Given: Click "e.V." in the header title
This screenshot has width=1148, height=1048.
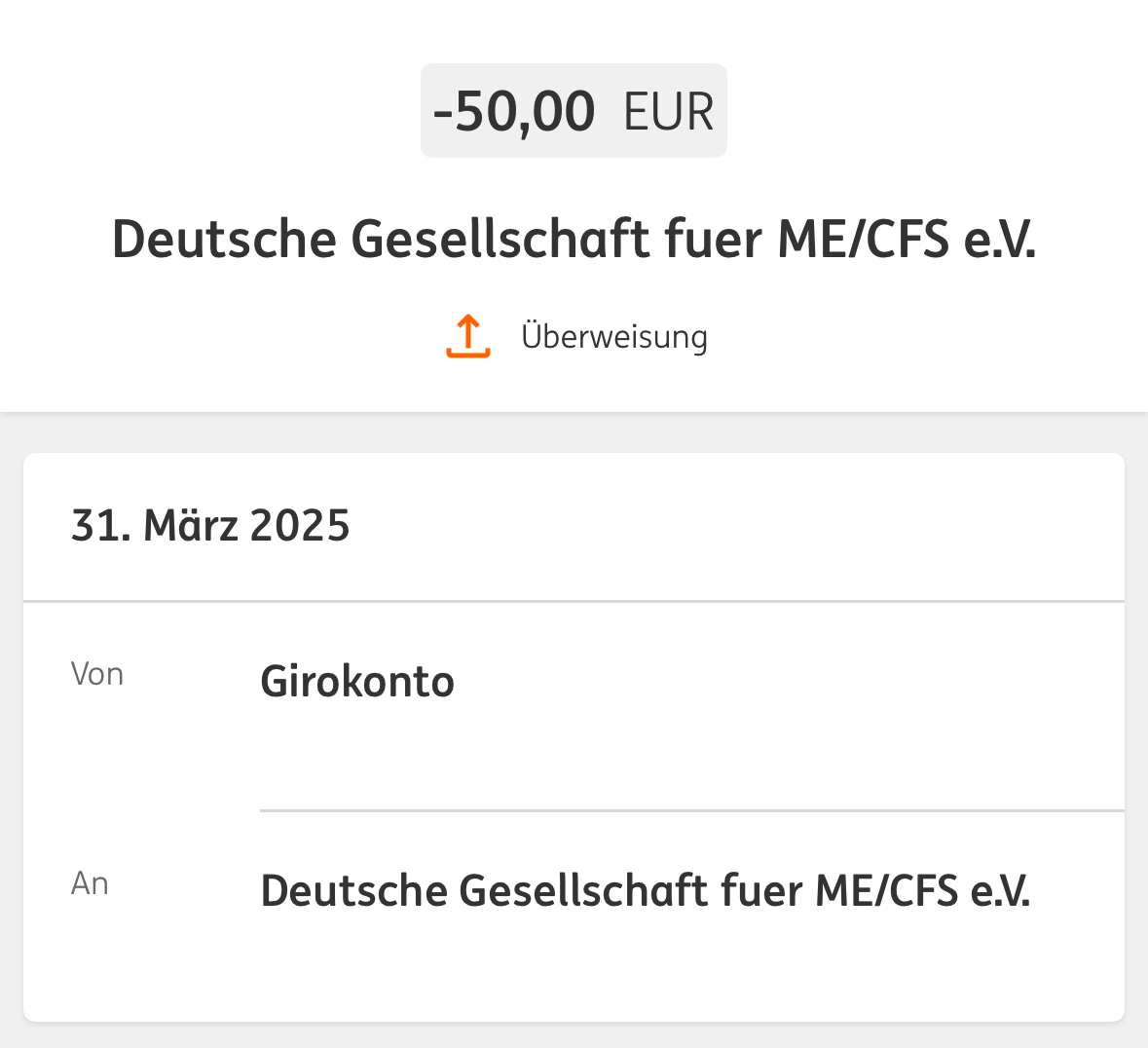Looking at the screenshot, I should (x=1000, y=240).
